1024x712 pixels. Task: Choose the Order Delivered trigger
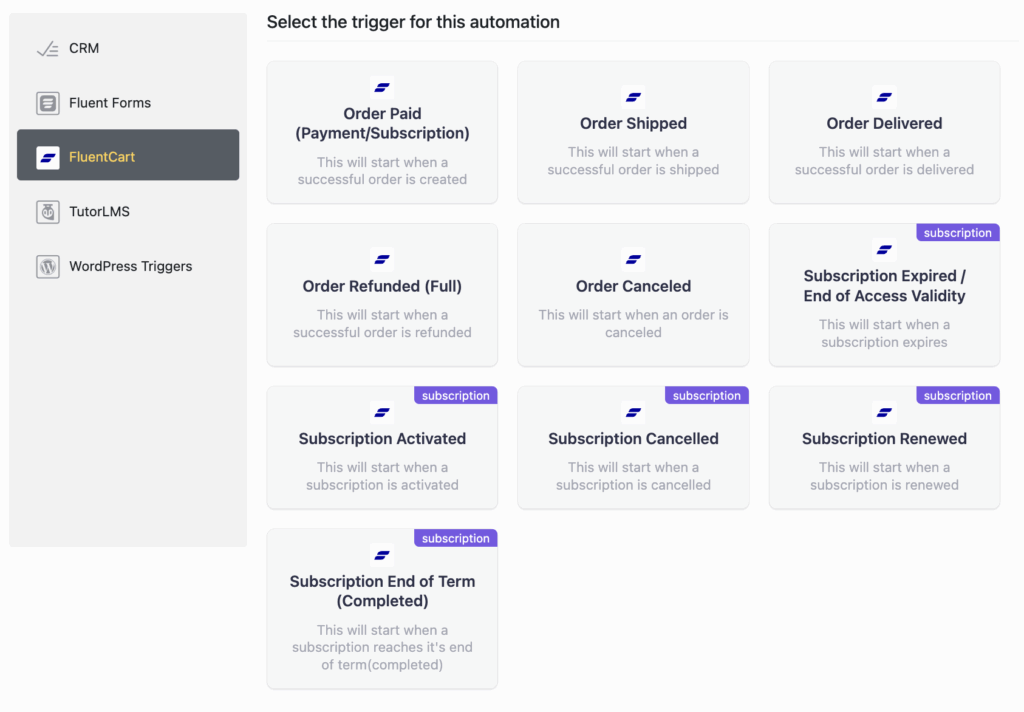(884, 133)
